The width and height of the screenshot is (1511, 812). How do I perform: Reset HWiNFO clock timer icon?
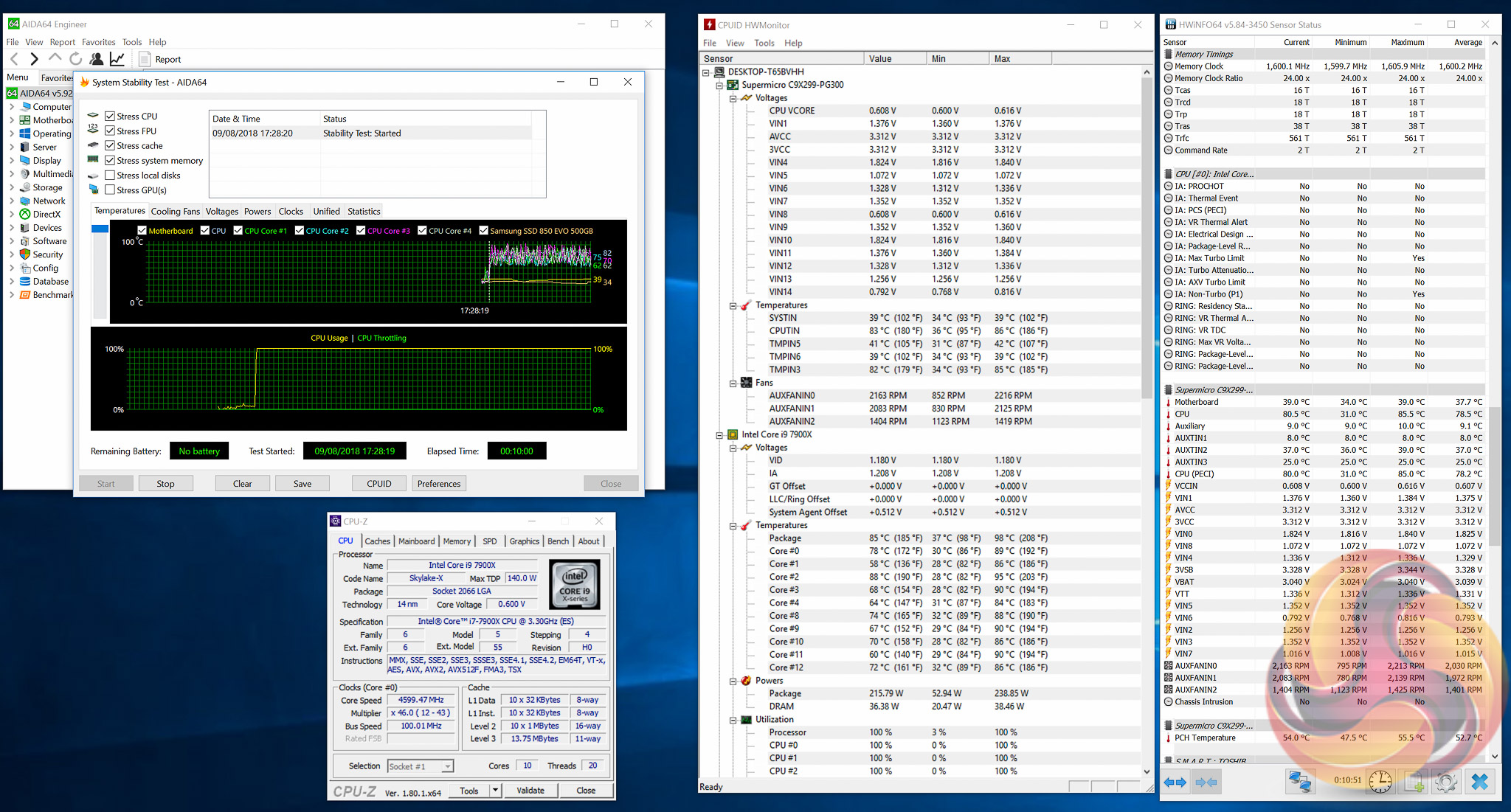[1380, 782]
